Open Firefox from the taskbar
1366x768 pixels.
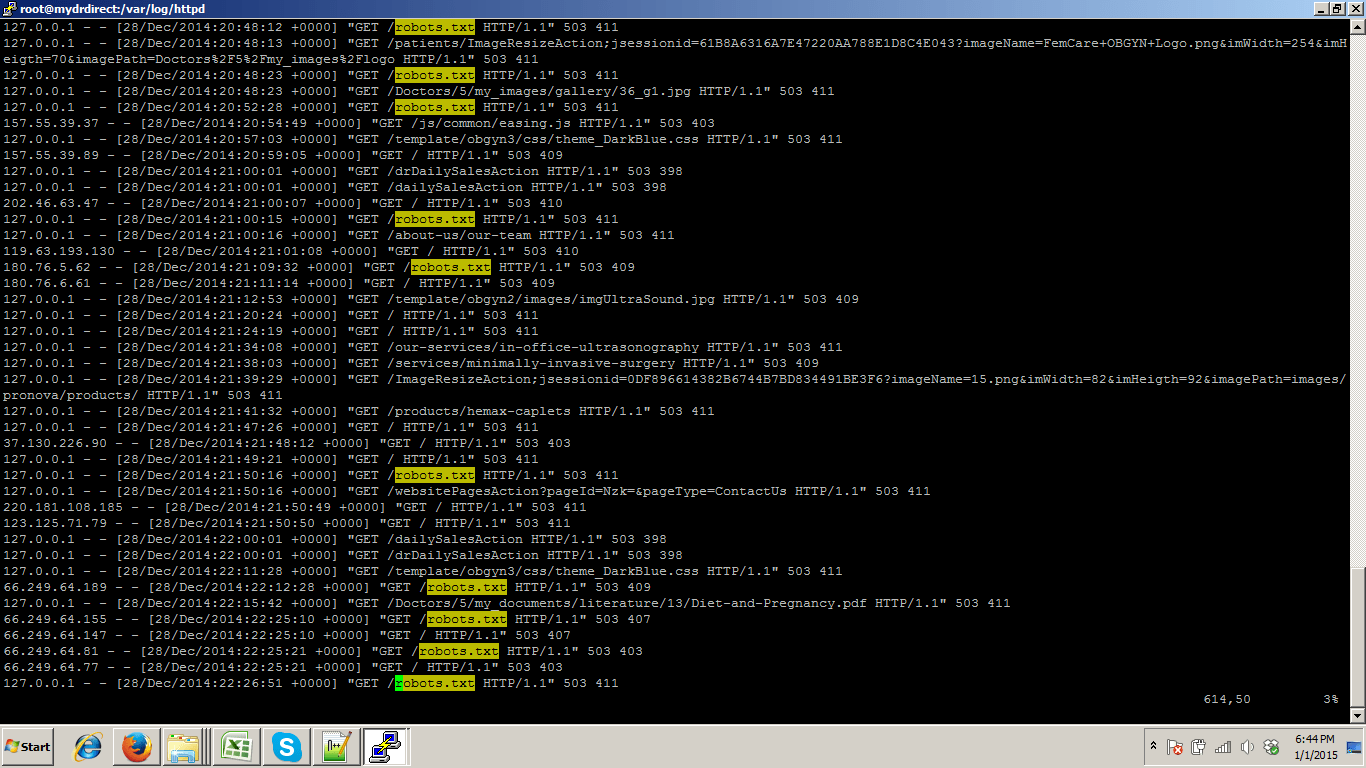click(136, 746)
